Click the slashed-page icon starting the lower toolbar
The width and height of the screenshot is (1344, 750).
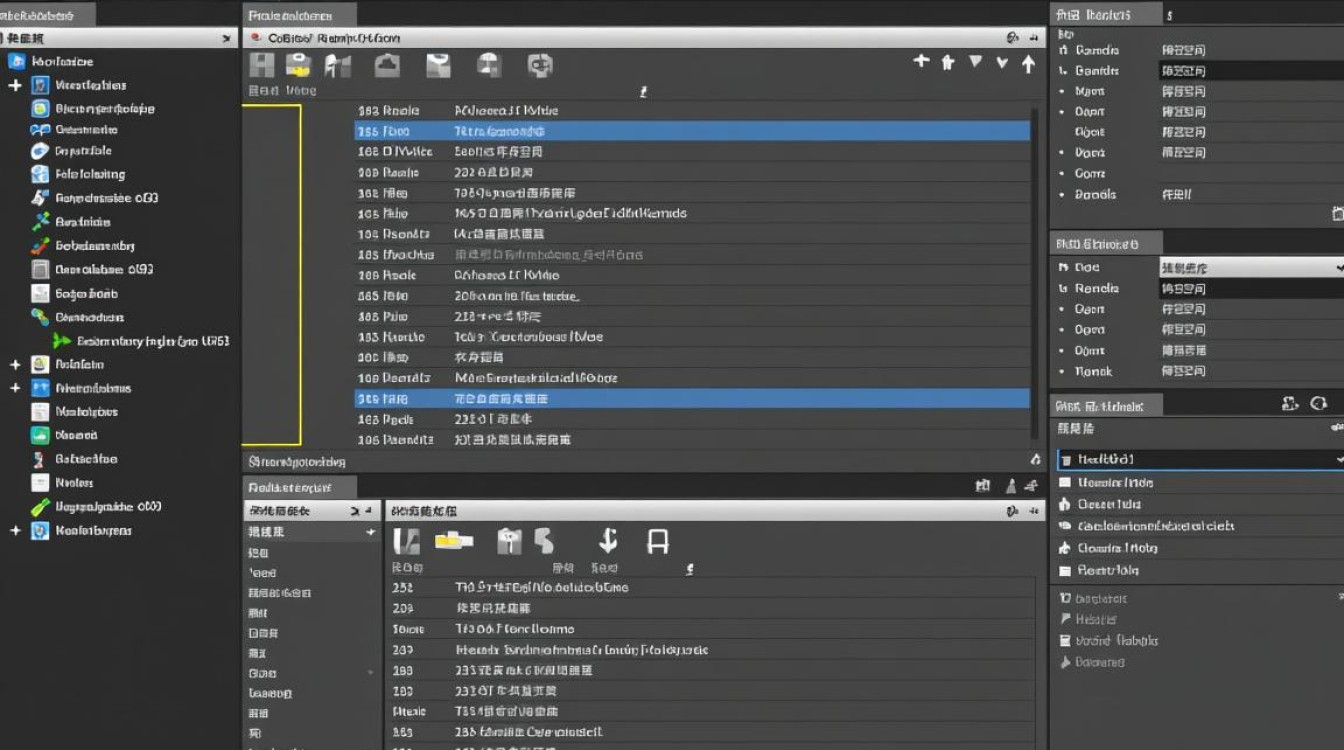(405, 542)
